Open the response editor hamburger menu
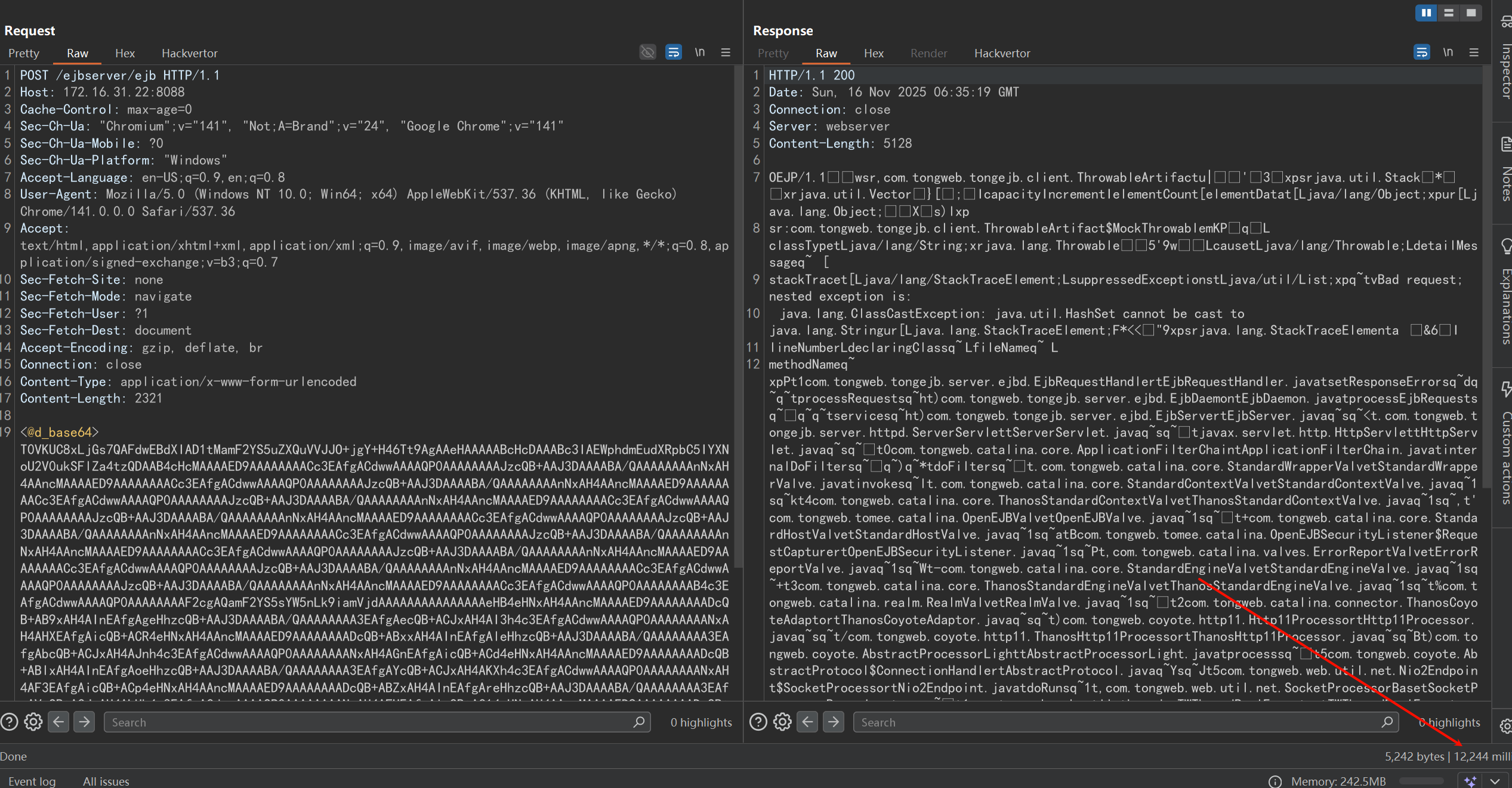Viewport: 1512px width, 788px height. (1474, 53)
